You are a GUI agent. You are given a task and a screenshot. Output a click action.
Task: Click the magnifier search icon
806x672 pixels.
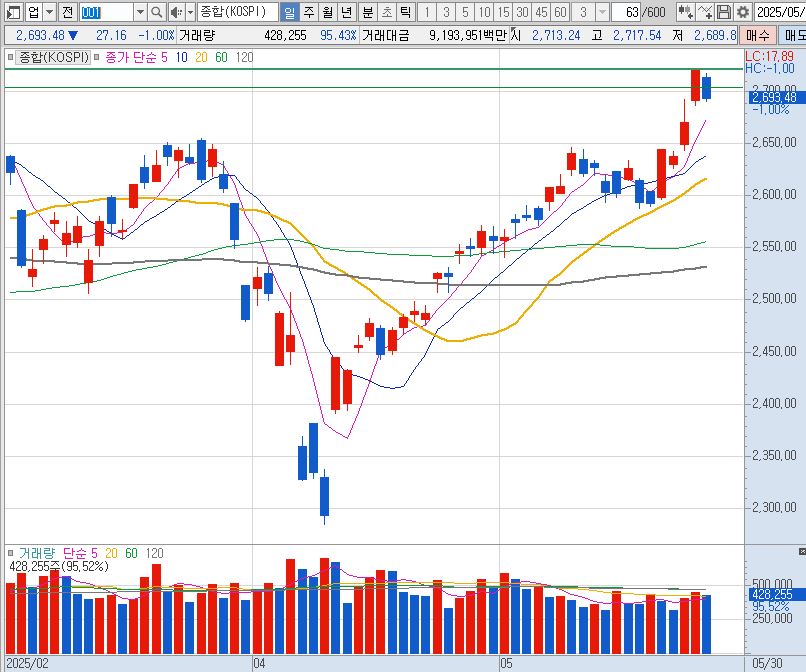point(157,12)
